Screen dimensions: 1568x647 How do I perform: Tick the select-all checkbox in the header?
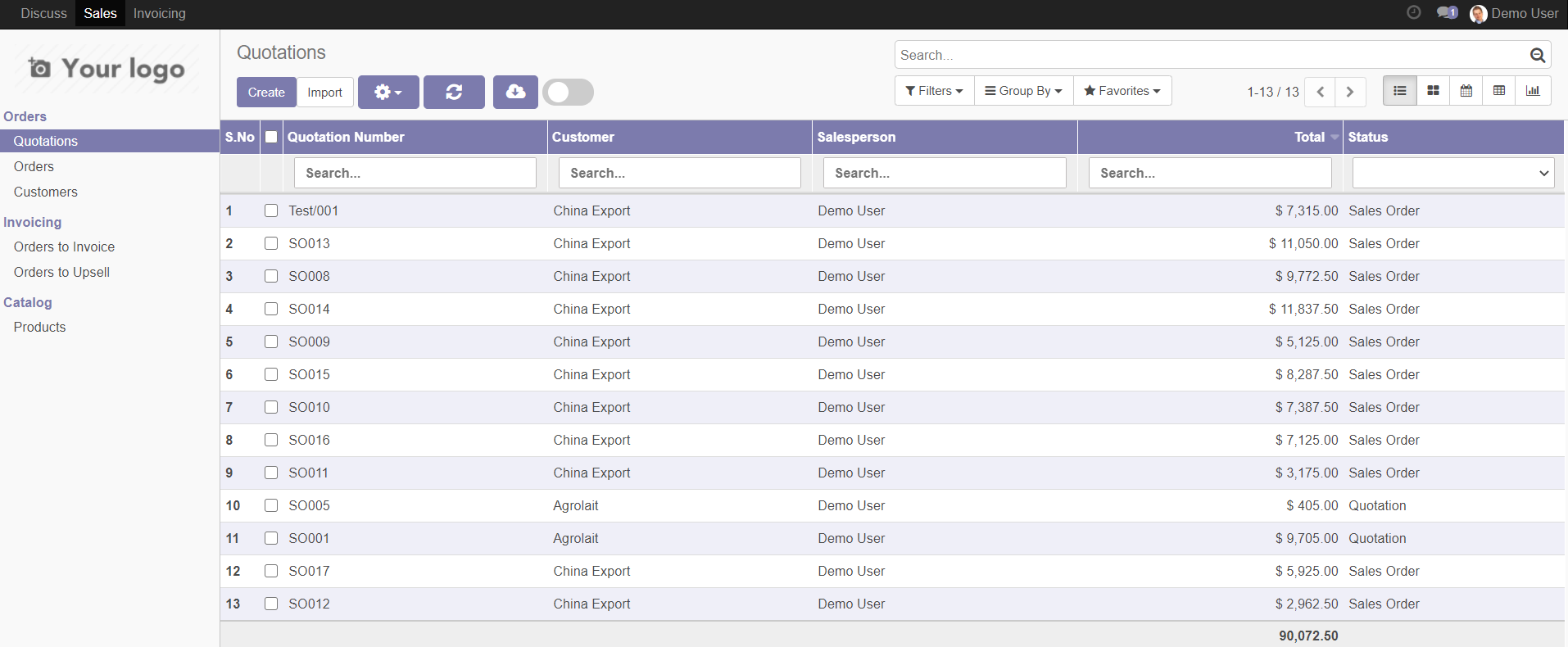(271, 137)
